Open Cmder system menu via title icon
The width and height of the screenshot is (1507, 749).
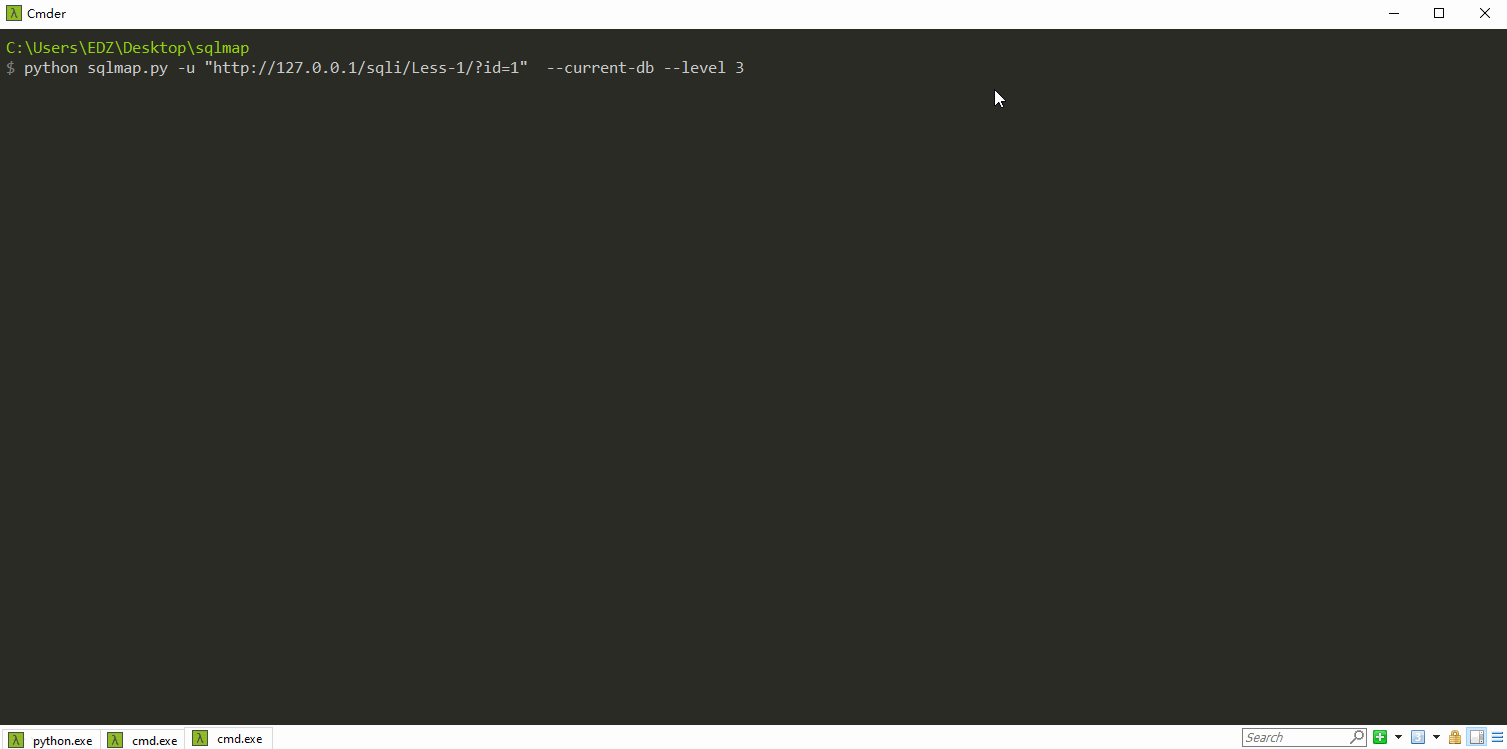pos(14,13)
